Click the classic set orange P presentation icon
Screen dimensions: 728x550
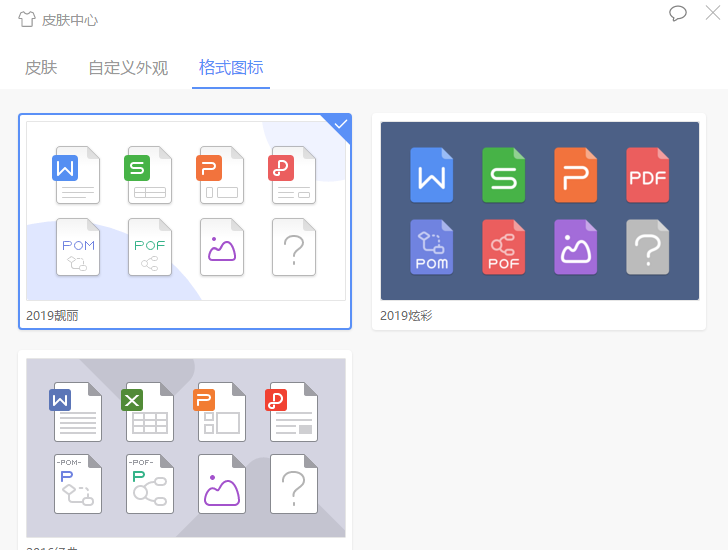click(219, 412)
